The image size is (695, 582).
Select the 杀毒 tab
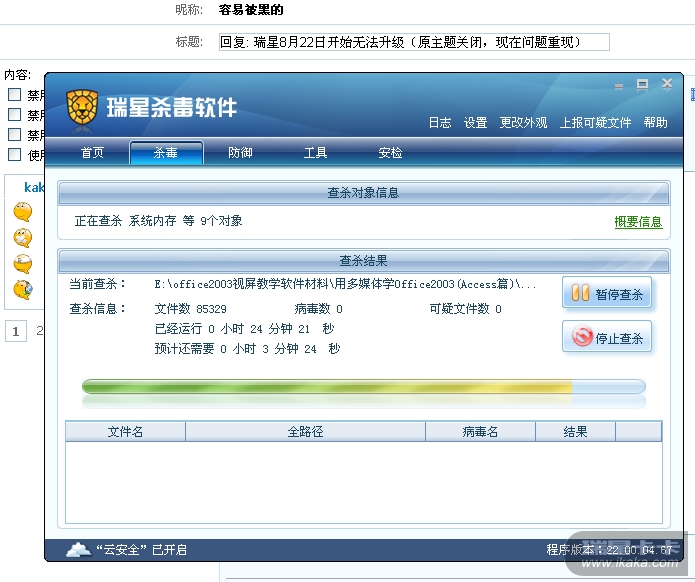coord(166,152)
